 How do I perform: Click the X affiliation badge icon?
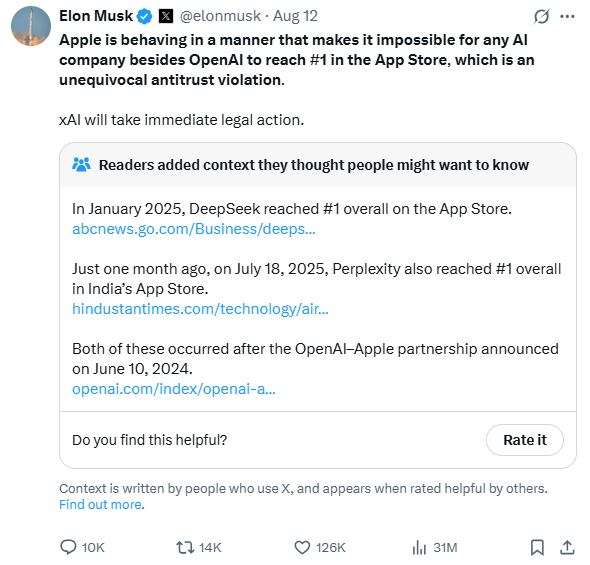166,16
